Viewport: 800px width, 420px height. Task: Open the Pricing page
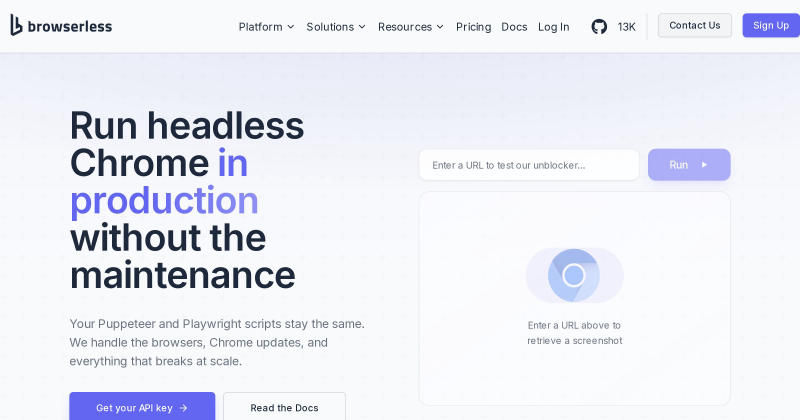[473, 27]
